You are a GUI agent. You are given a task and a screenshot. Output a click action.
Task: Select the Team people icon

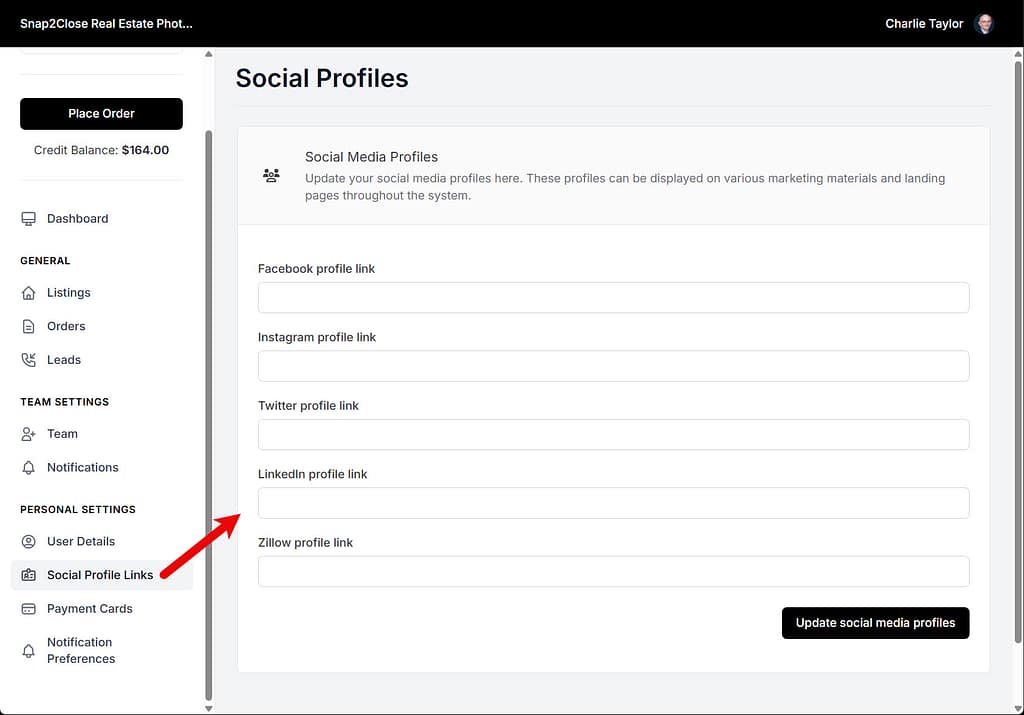pyautogui.click(x=29, y=434)
